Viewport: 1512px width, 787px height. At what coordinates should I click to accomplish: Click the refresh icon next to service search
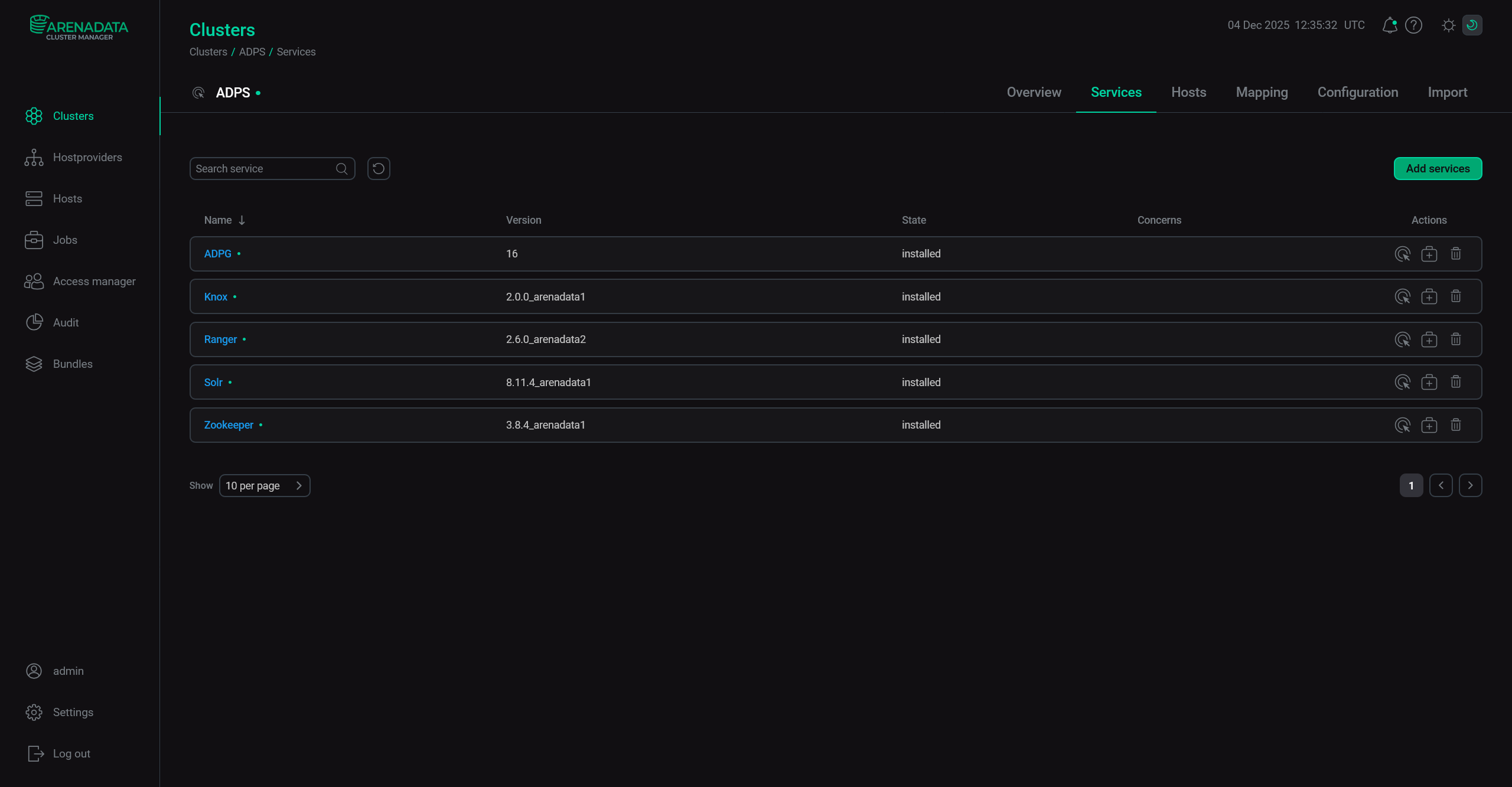pyautogui.click(x=378, y=168)
